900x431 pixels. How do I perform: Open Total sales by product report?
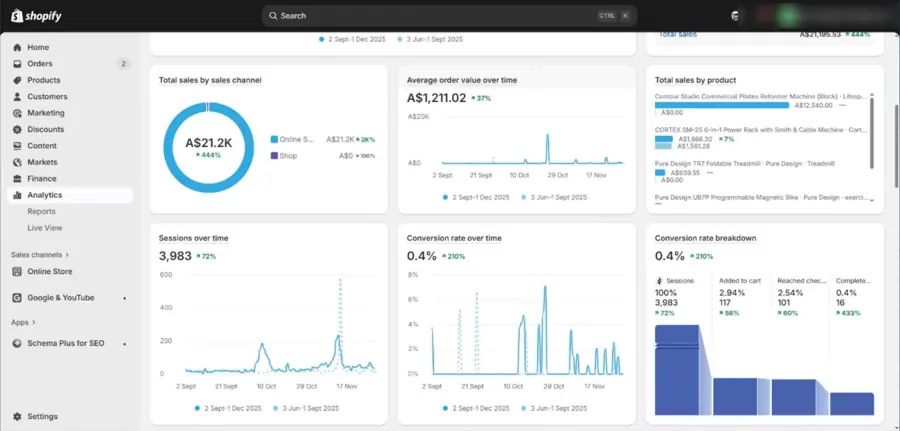tap(695, 80)
